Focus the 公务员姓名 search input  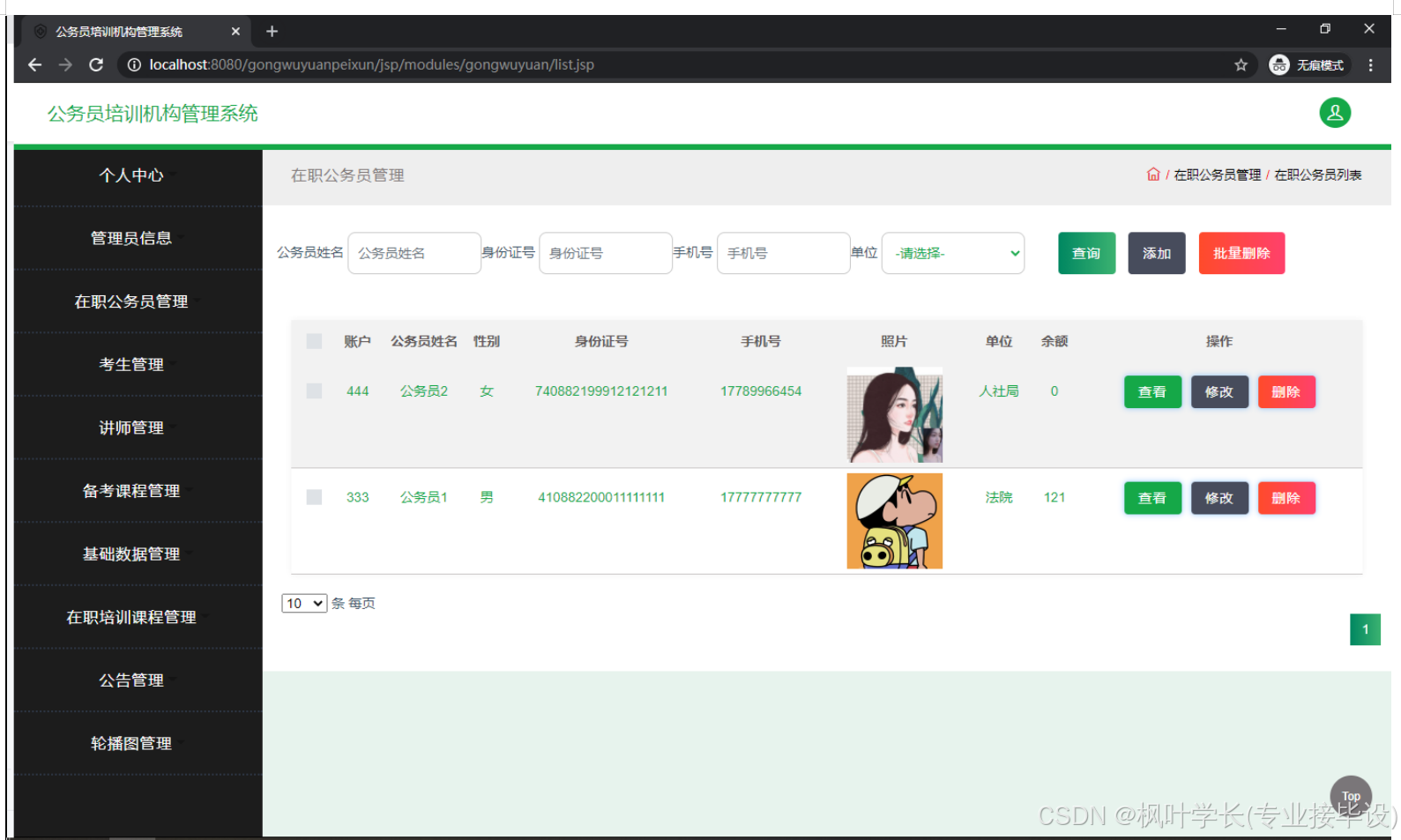tap(414, 253)
